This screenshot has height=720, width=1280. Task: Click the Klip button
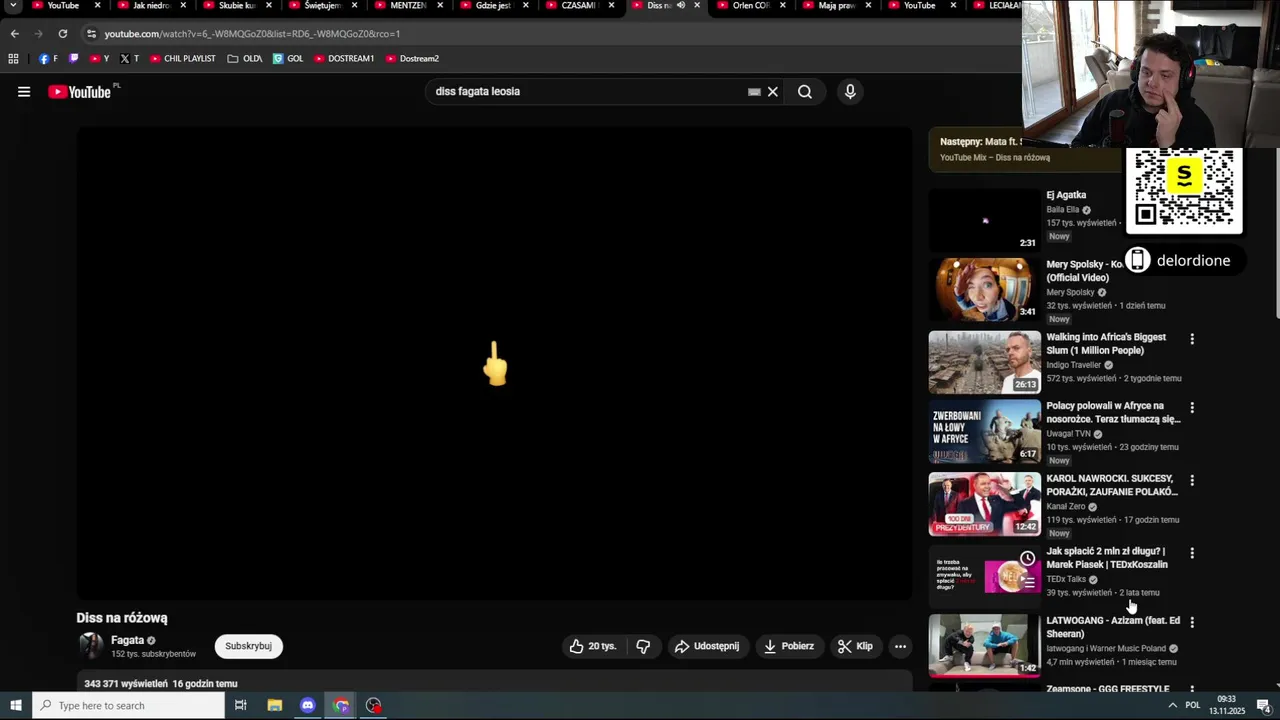(855, 646)
